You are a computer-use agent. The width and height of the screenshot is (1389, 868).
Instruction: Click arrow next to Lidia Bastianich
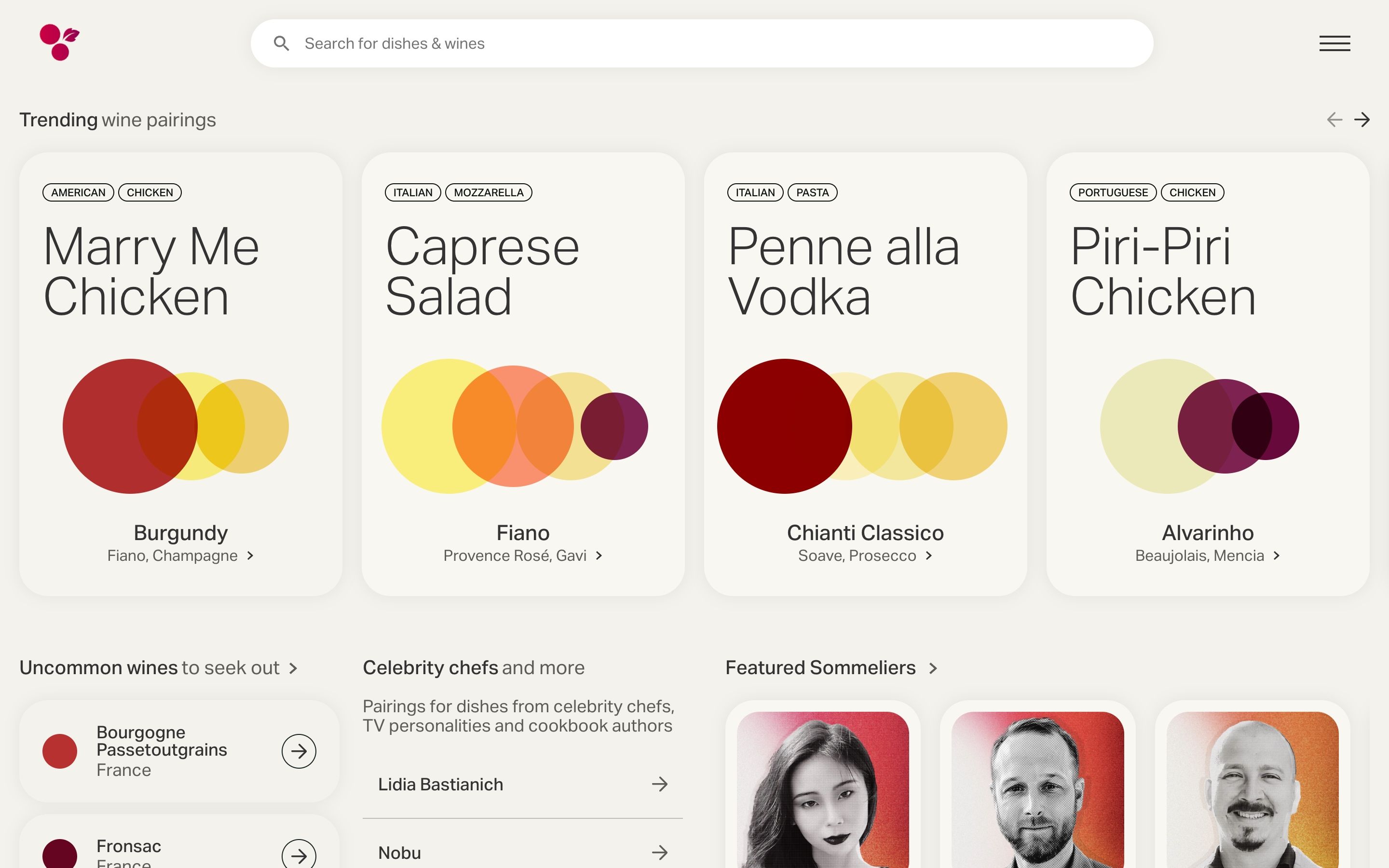tap(659, 784)
